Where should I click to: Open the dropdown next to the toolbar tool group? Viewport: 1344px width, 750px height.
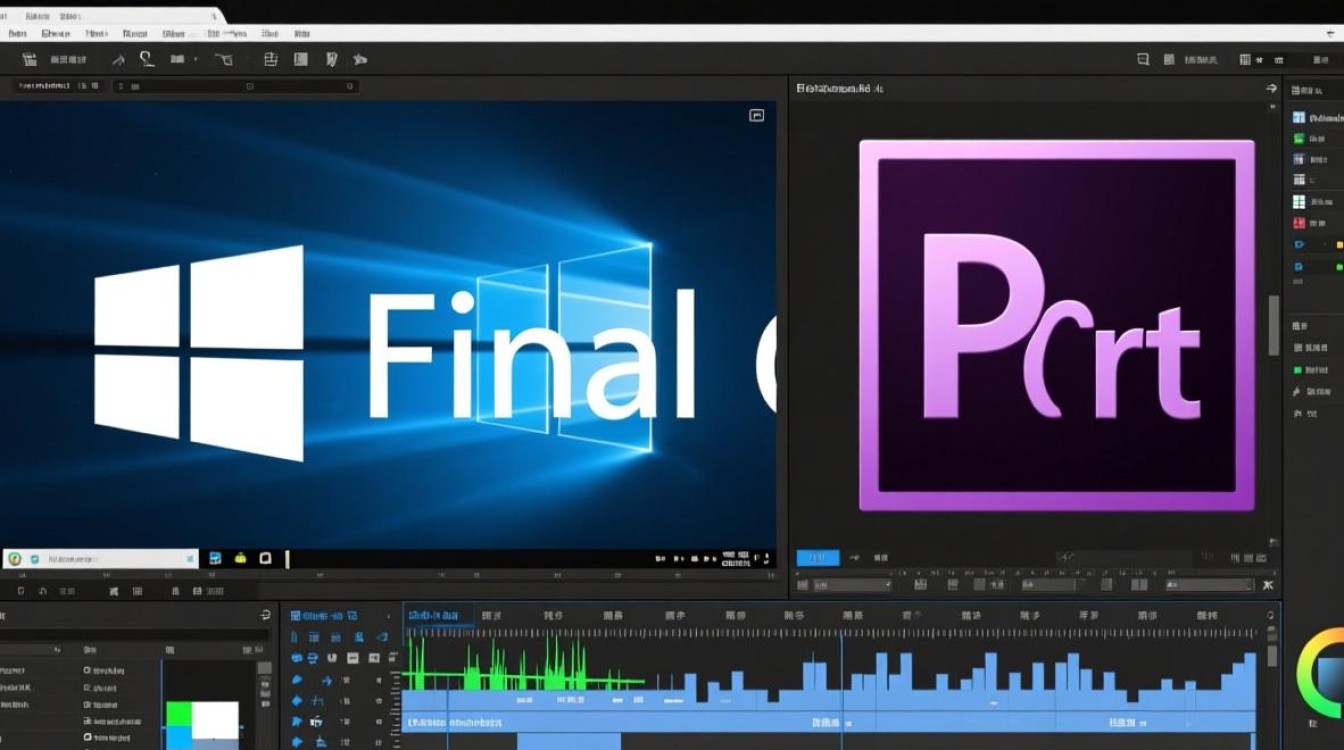194,59
